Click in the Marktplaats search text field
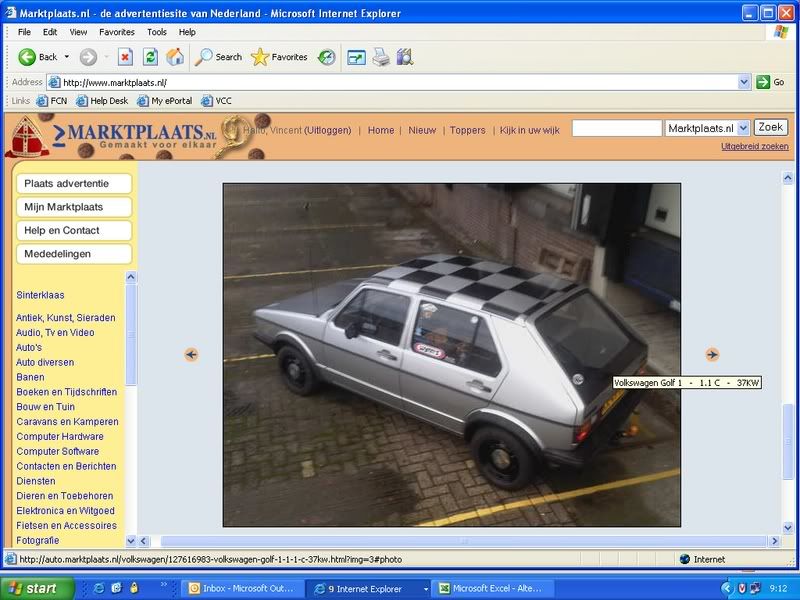The height and width of the screenshot is (600, 800). (617, 128)
